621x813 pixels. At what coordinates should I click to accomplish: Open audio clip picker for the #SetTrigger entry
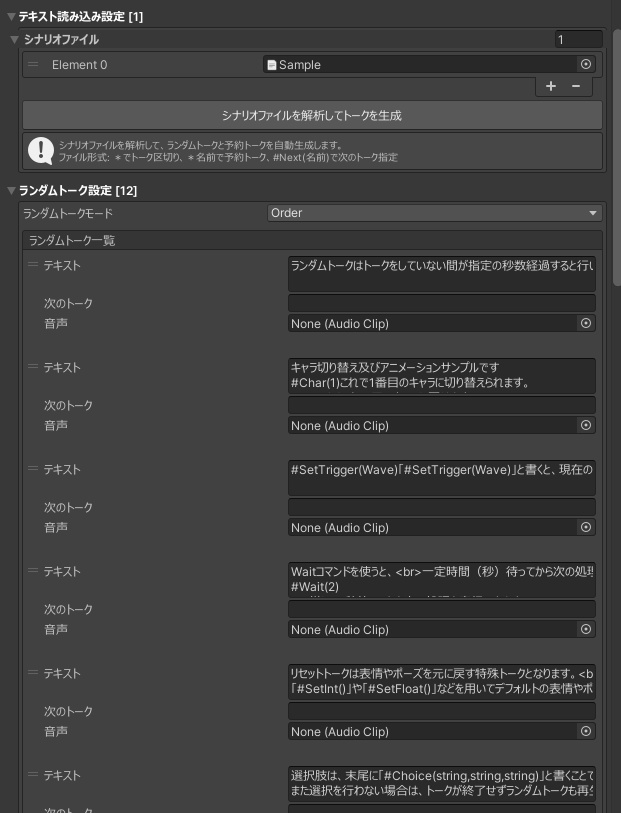pyautogui.click(x=586, y=527)
